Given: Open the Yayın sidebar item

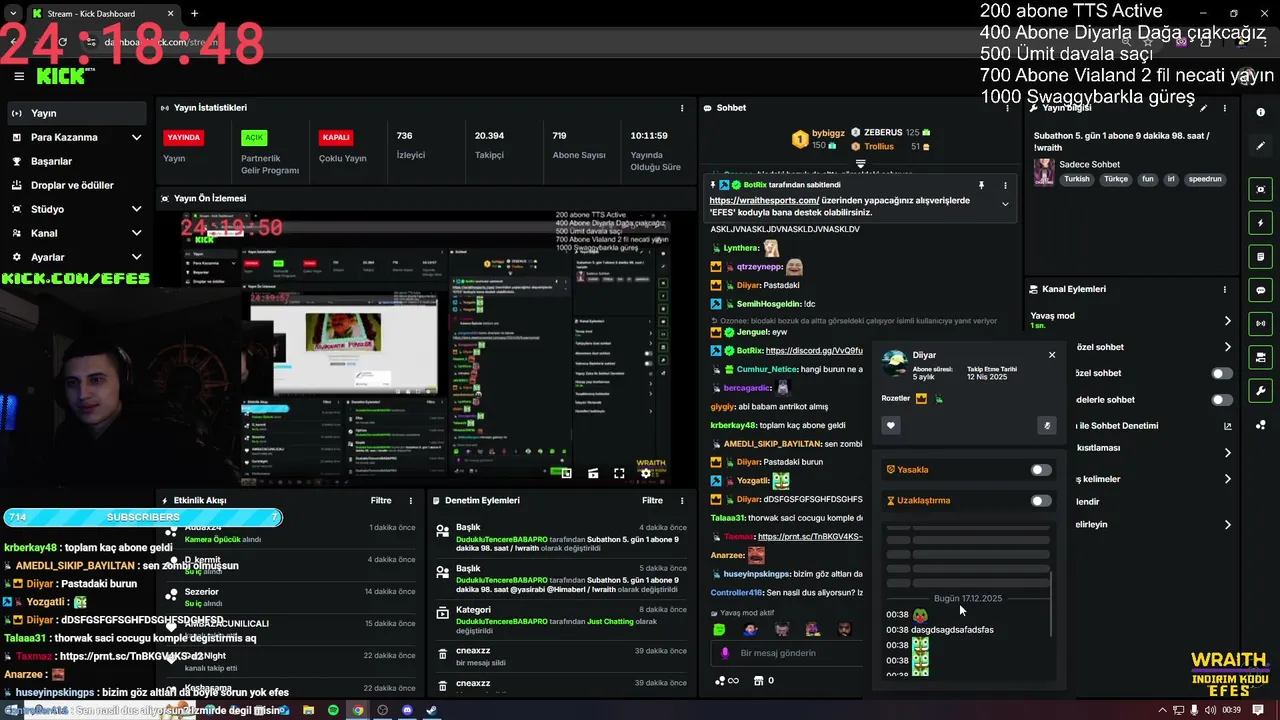Looking at the screenshot, I should tap(76, 113).
